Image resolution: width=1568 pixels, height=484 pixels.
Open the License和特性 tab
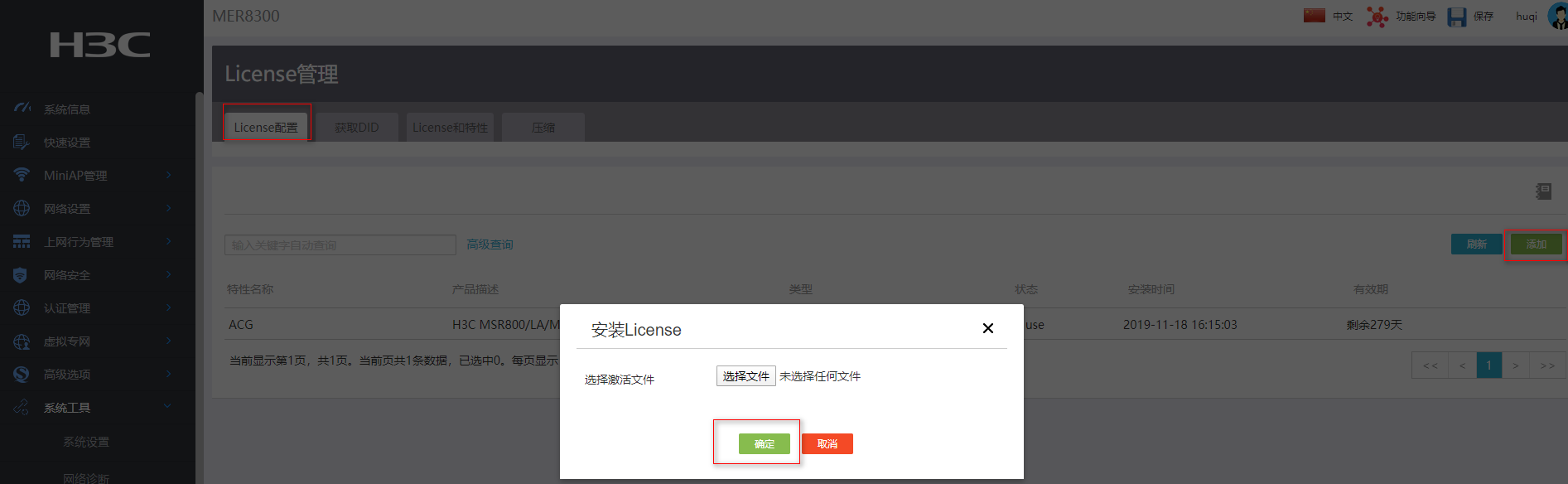tap(450, 128)
